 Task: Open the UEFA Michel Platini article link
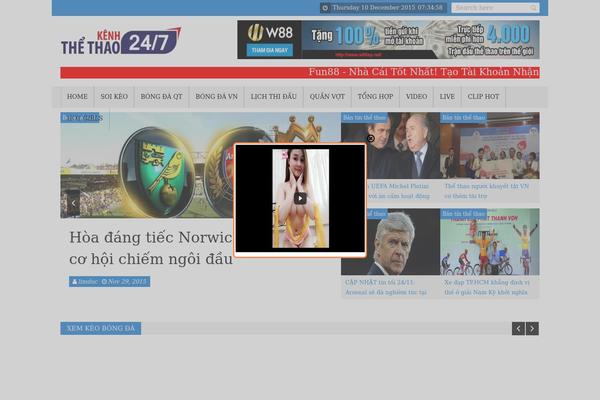pos(399,191)
